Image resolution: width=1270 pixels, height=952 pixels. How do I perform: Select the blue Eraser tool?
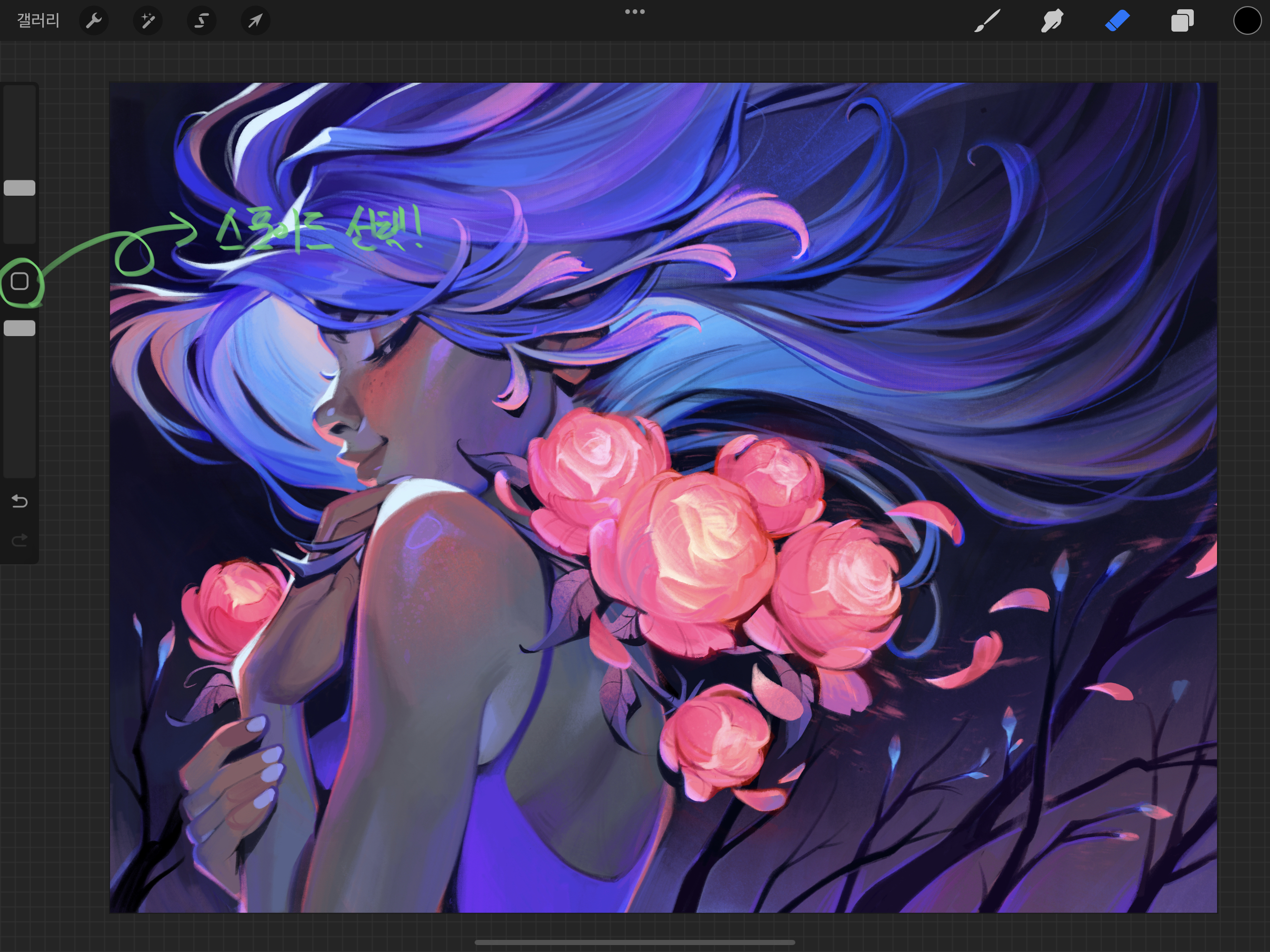[x=1117, y=21]
